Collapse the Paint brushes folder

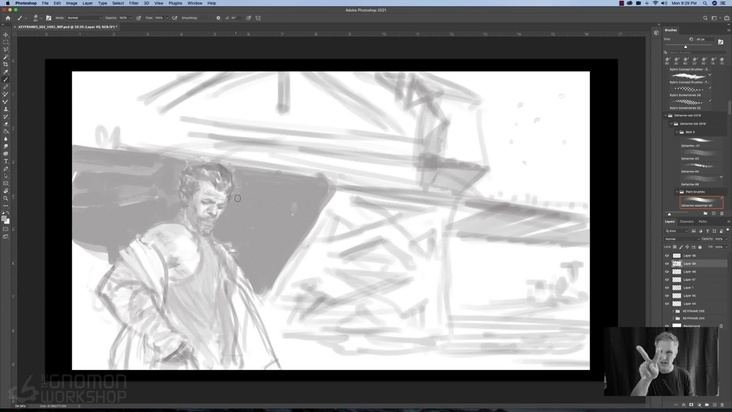coord(677,192)
